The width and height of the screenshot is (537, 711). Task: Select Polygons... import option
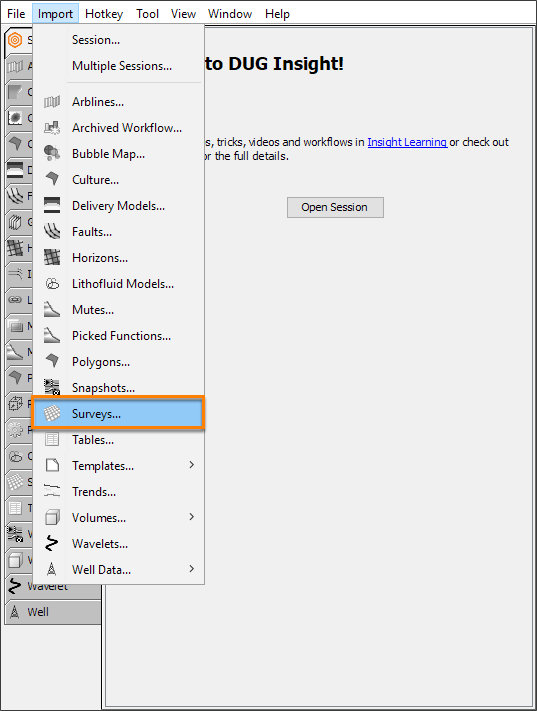pyautogui.click(x=118, y=362)
